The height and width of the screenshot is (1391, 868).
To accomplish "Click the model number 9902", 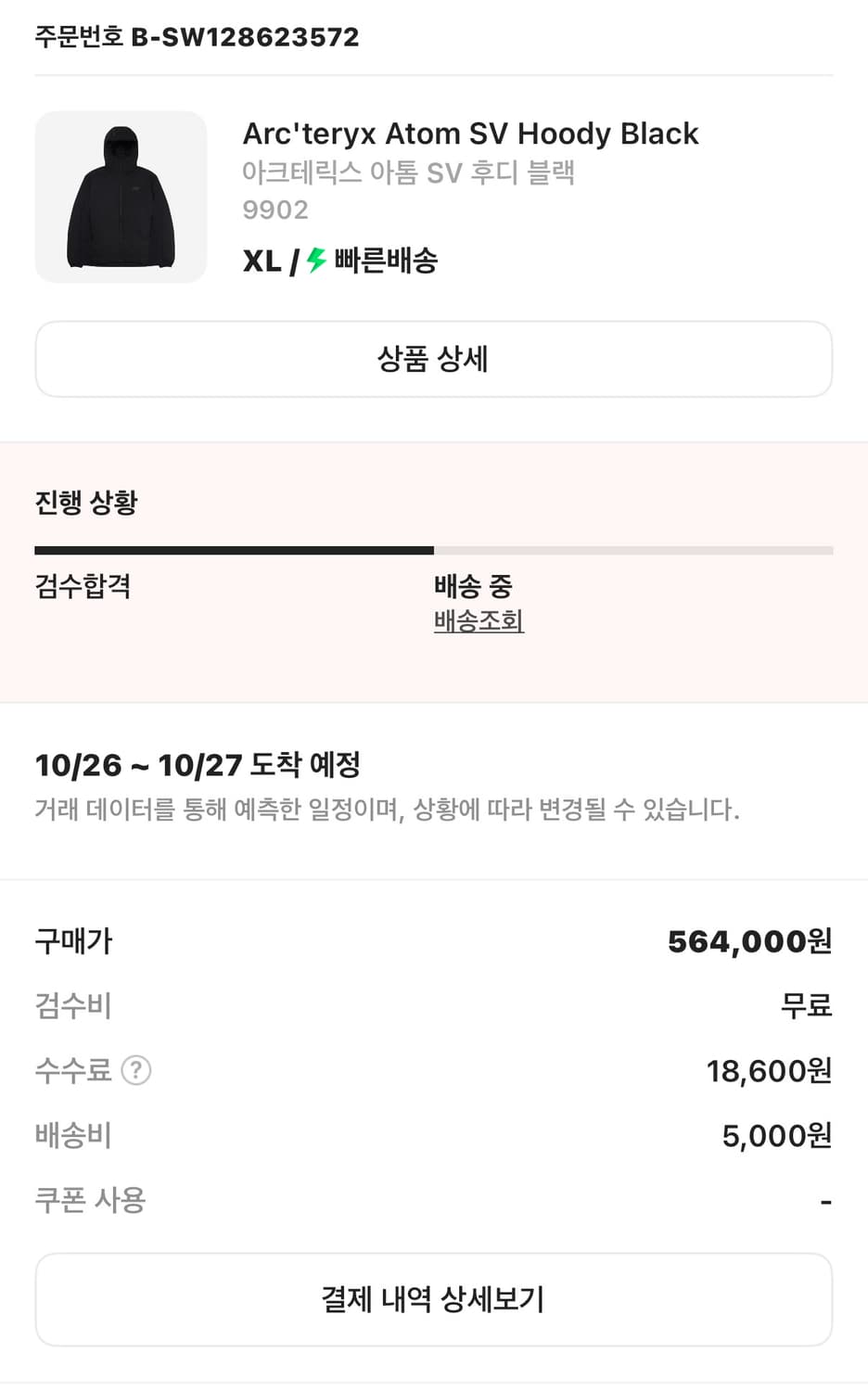I will (274, 210).
